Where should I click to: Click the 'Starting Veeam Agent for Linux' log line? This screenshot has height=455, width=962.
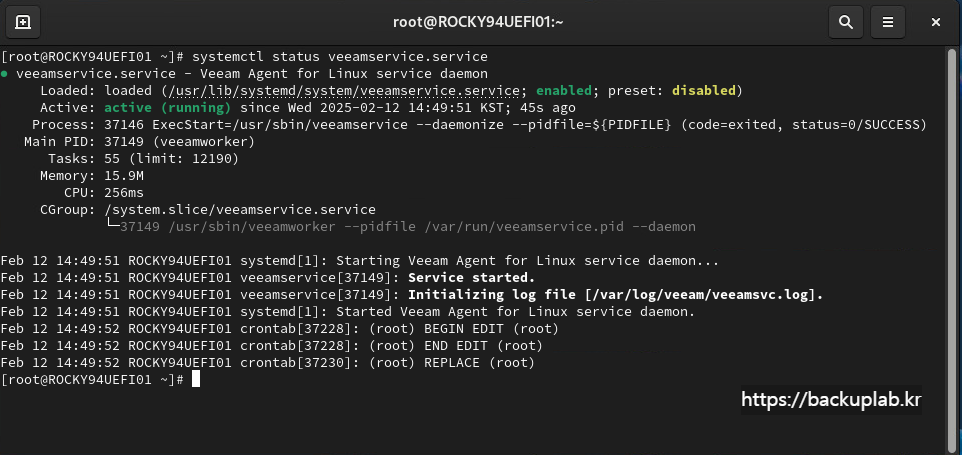(359, 261)
